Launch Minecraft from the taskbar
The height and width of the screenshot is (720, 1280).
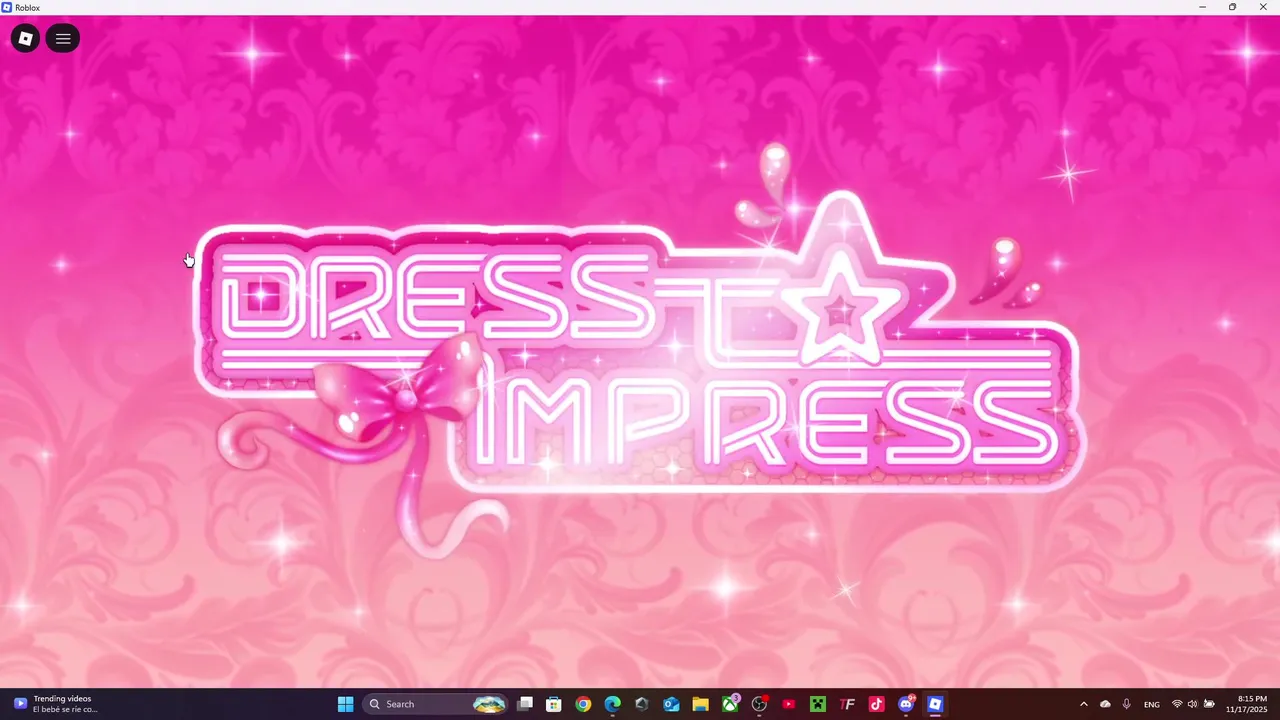(x=818, y=704)
